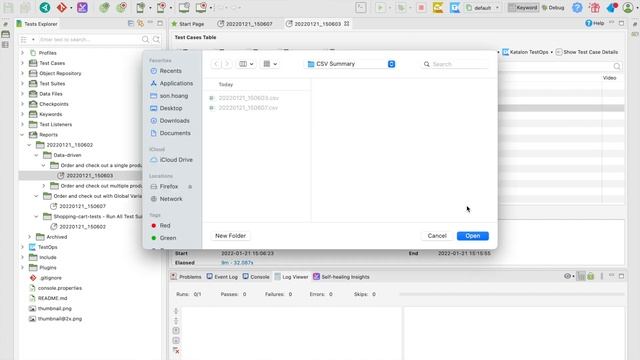
Task: Open the Problems tab
Action: (x=186, y=277)
